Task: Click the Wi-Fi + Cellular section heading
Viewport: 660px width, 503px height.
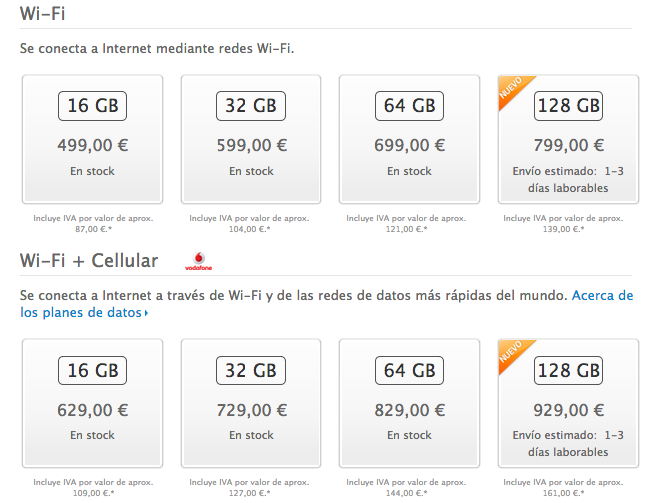Action: 89,261
